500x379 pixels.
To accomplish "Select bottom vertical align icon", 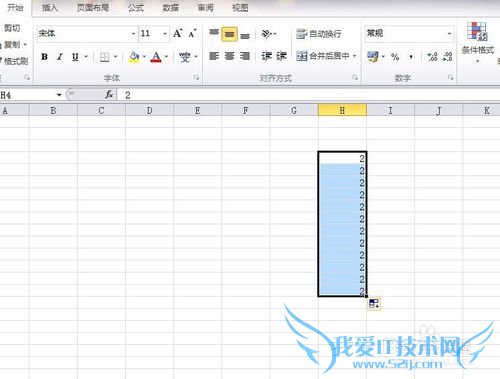I will tap(245, 35).
